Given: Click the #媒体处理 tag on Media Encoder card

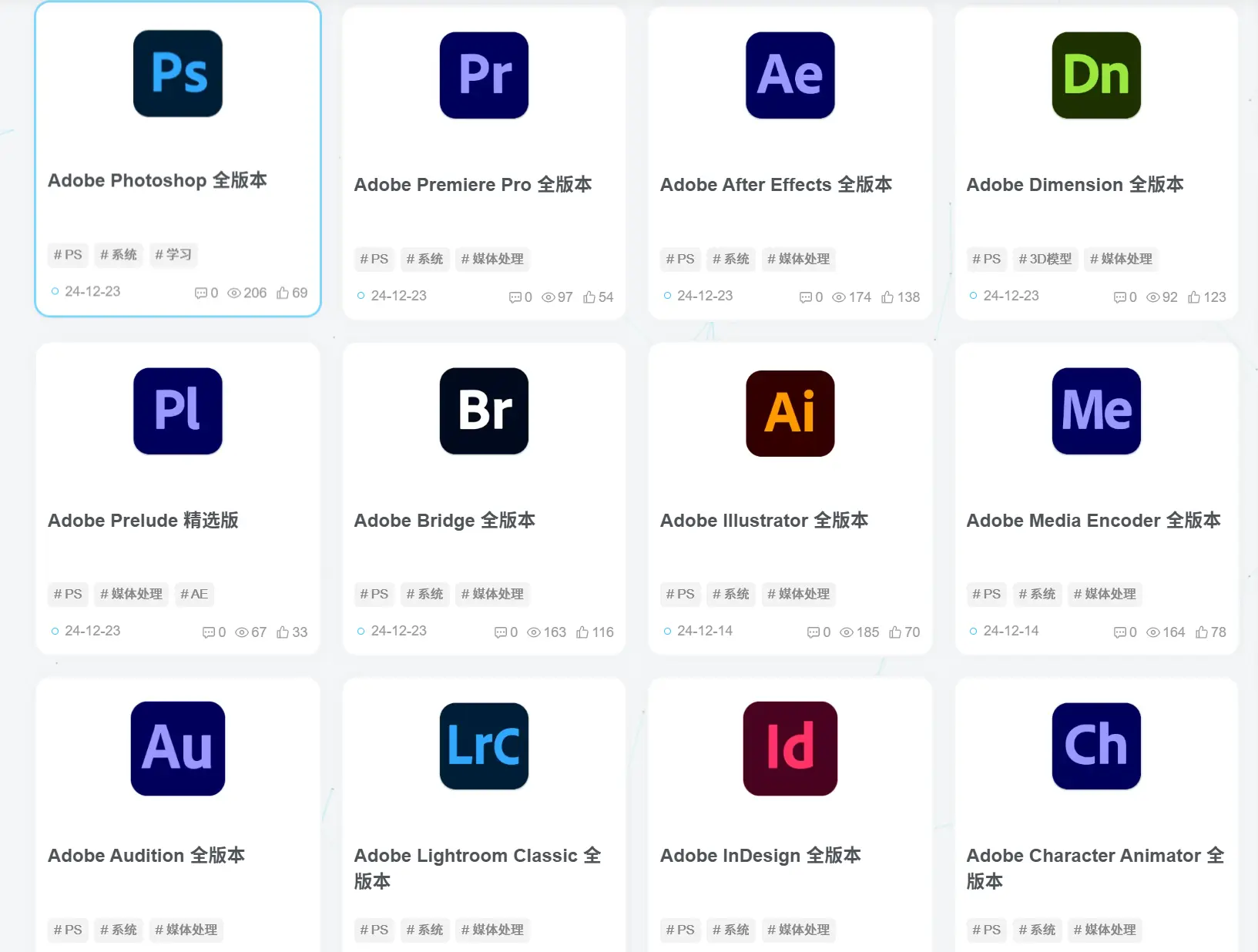Looking at the screenshot, I should pos(1105,594).
